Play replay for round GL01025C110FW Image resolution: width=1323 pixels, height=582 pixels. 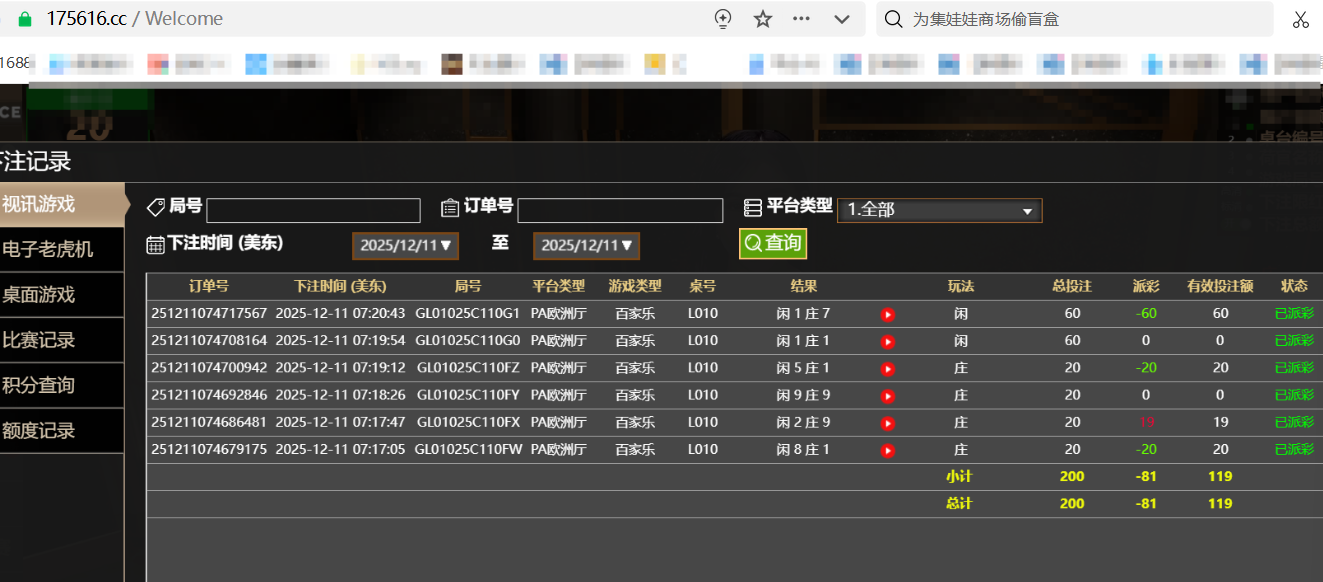click(x=887, y=450)
